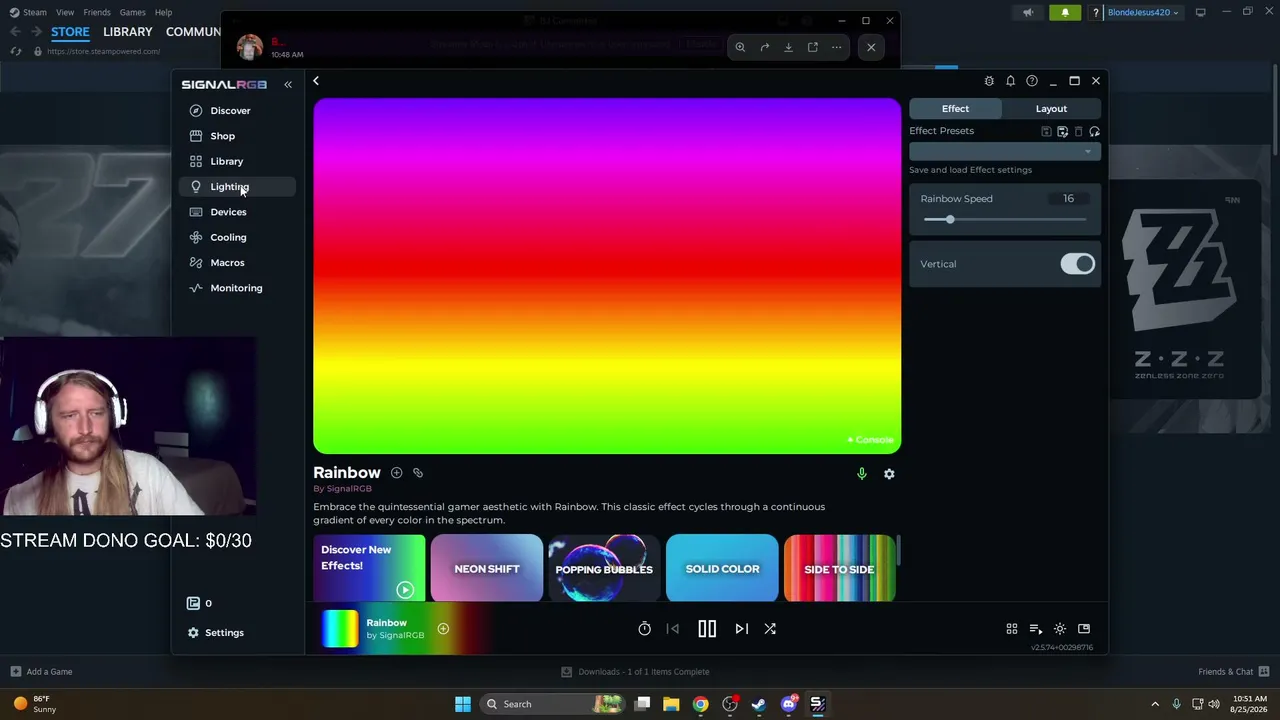1280x720 pixels.
Task: Select the Side to Side effect thumbnail
Action: [839, 568]
